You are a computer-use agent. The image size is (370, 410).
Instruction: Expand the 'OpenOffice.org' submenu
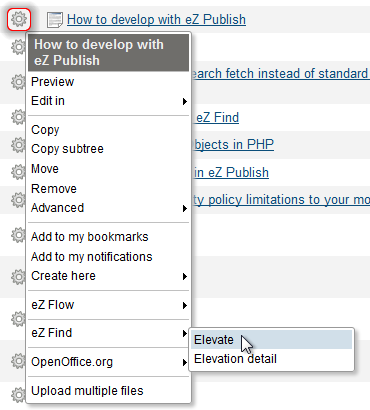click(x=108, y=362)
